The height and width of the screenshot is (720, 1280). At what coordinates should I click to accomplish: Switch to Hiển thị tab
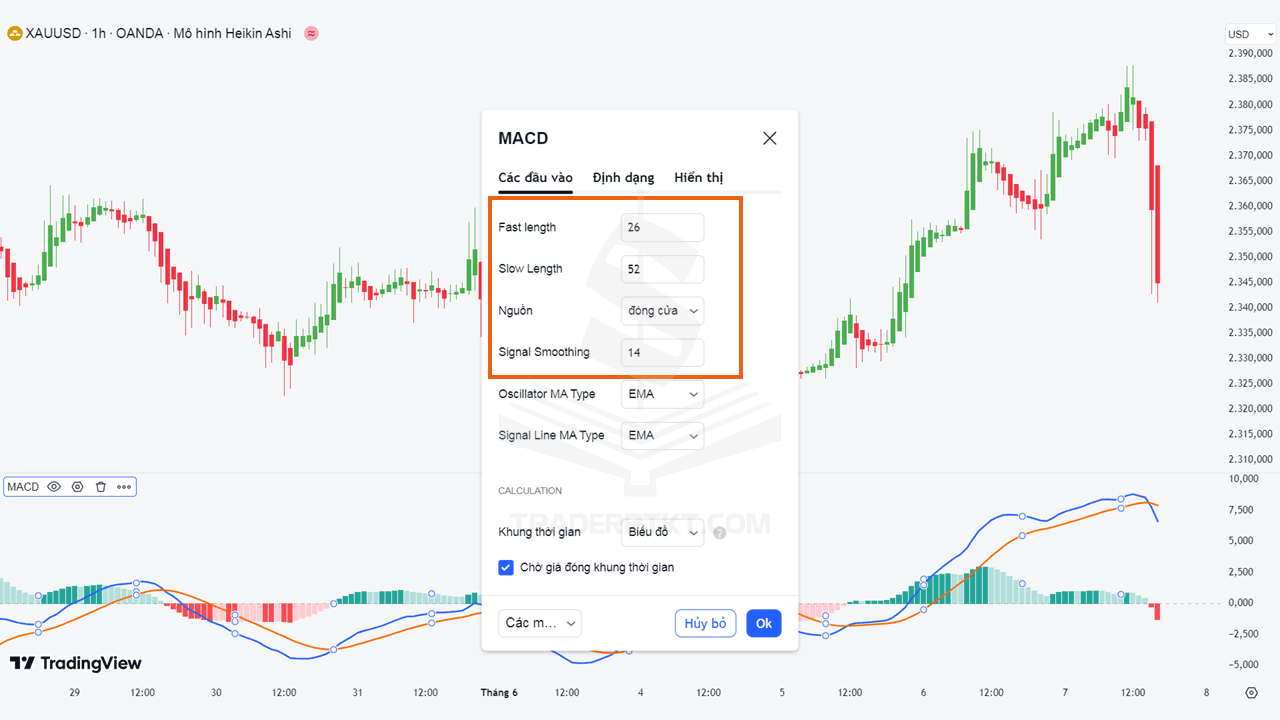698,177
